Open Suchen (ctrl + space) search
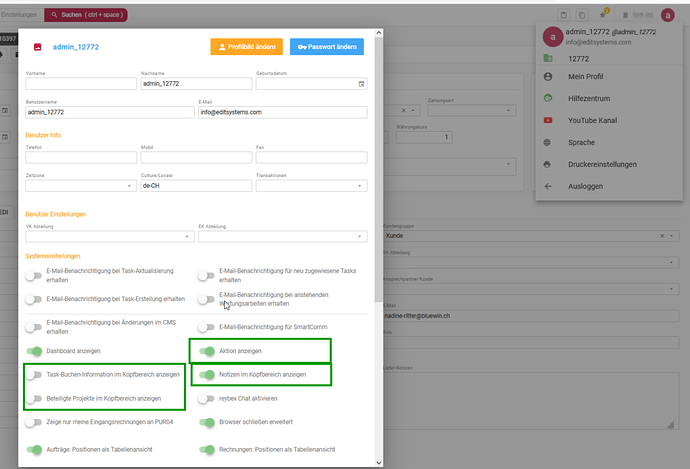 (x=86, y=15)
